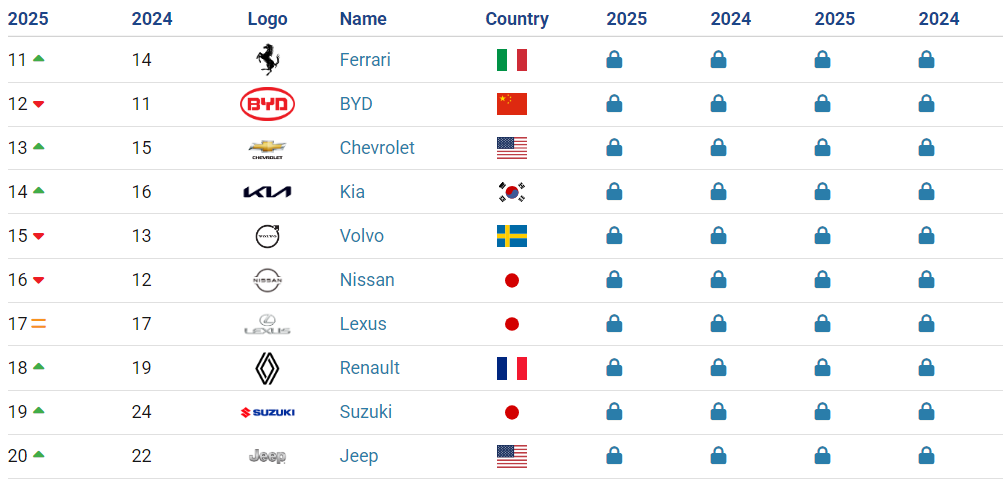
Task: Click the Chevrolet bowtie logo
Action: (x=267, y=149)
